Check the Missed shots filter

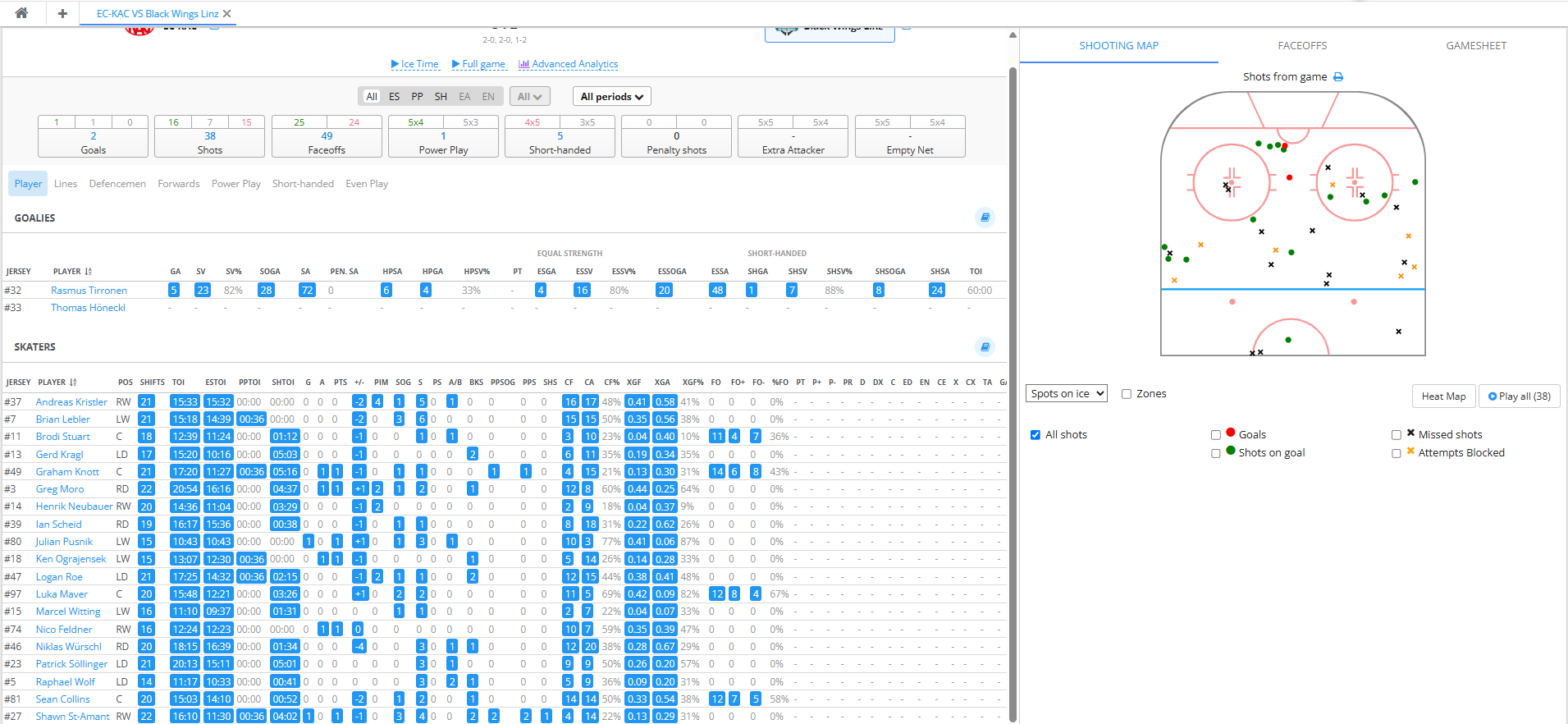click(1397, 435)
